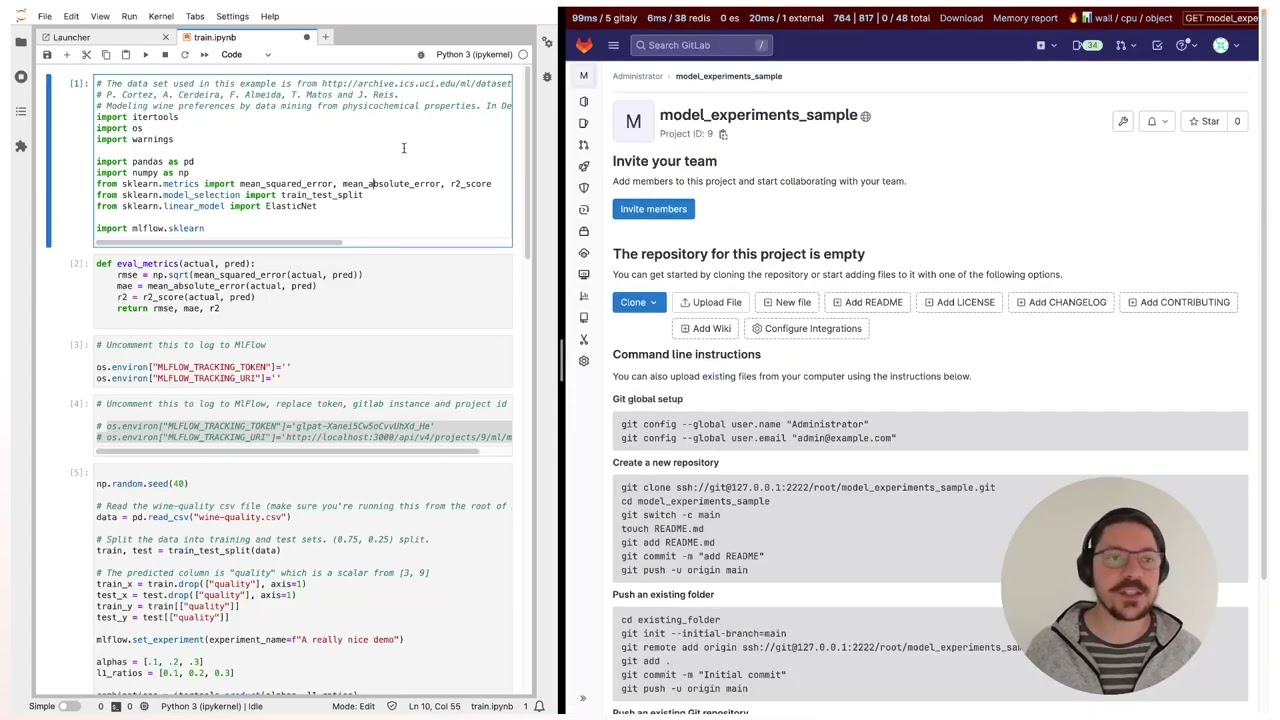Open the GitLab hamburger main menu

point(613,45)
